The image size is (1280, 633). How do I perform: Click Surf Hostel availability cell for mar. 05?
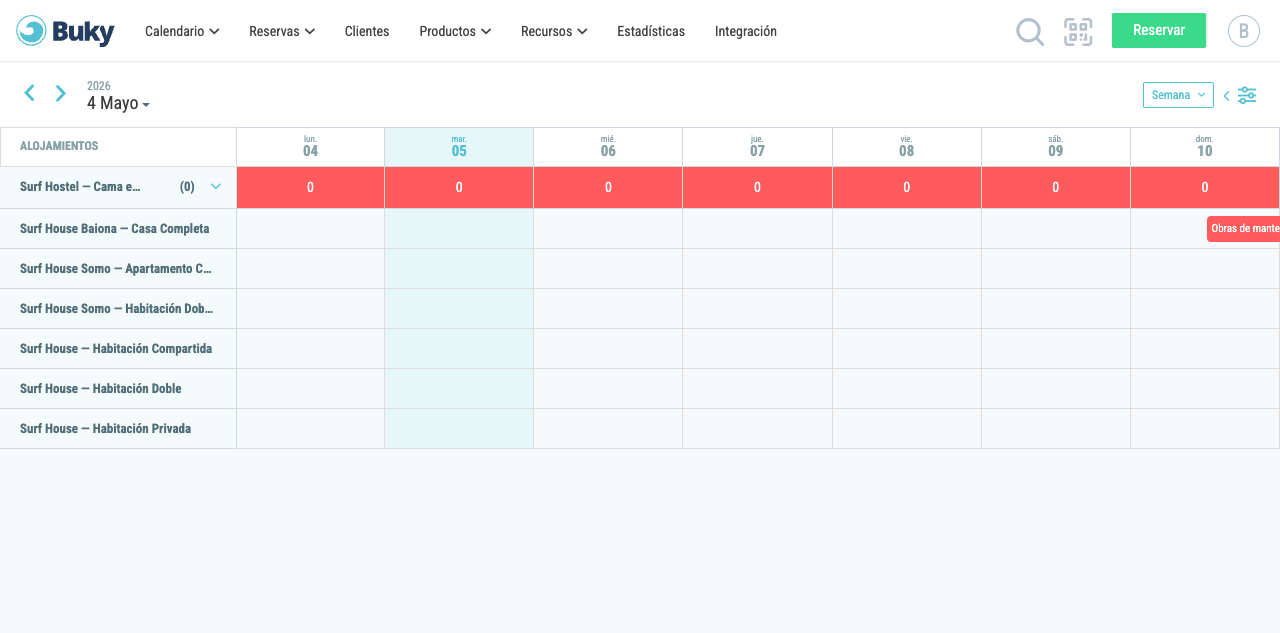point(459,187)
